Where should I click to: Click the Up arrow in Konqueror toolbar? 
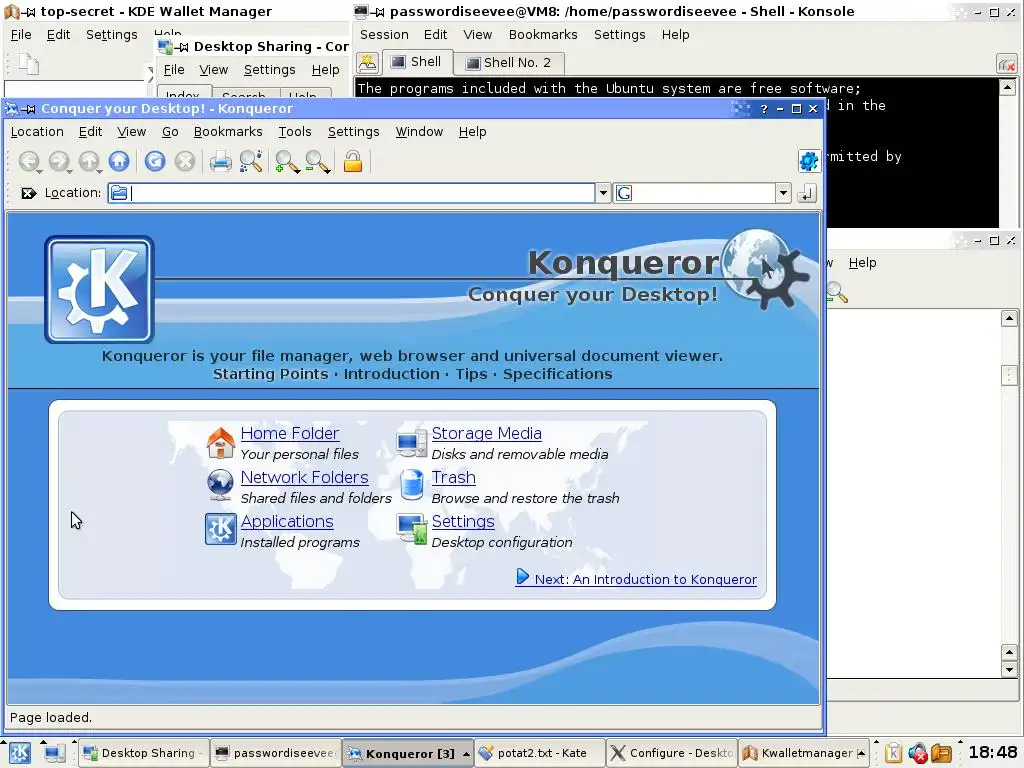89,161
